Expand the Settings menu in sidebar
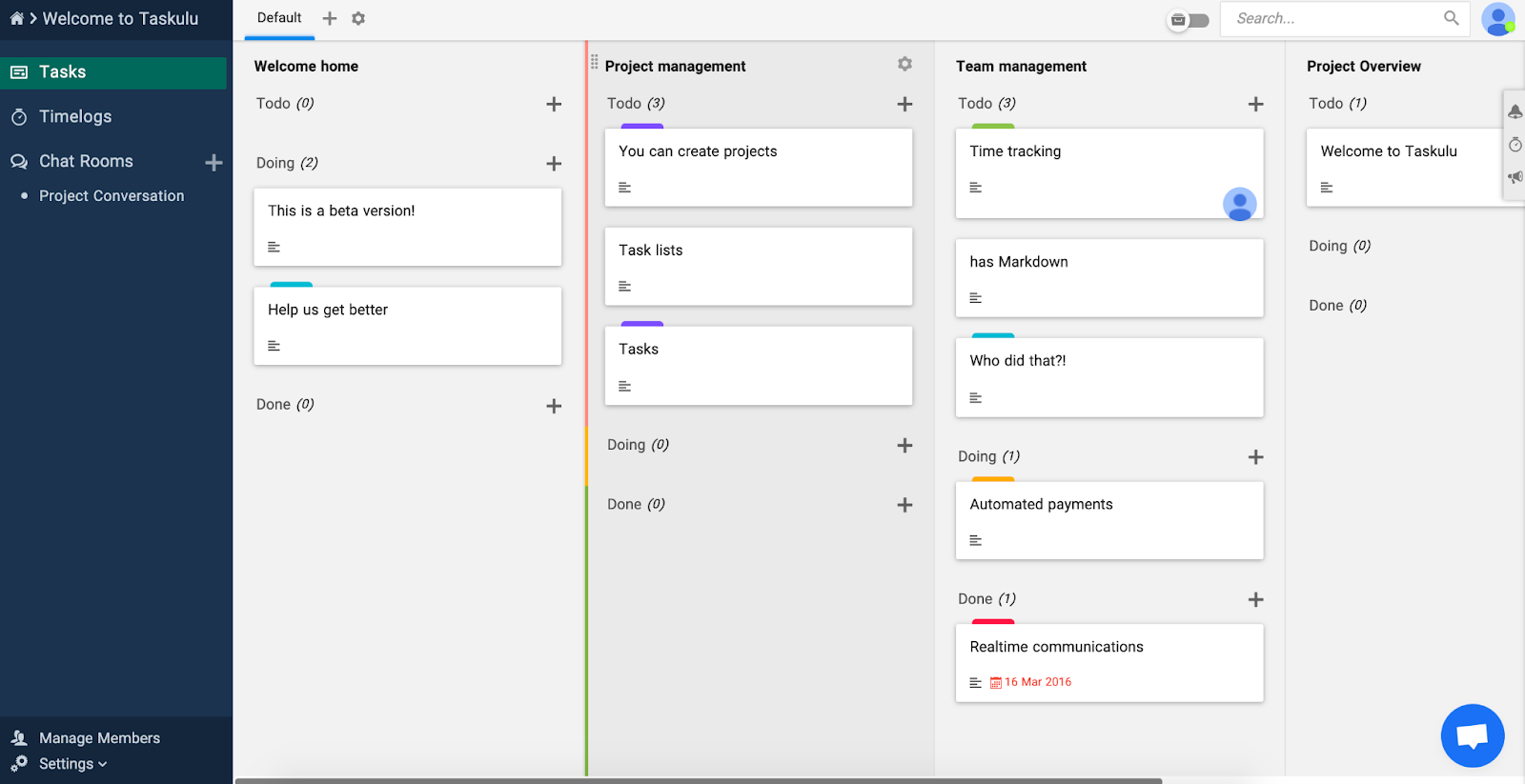 tap(72, 764)
